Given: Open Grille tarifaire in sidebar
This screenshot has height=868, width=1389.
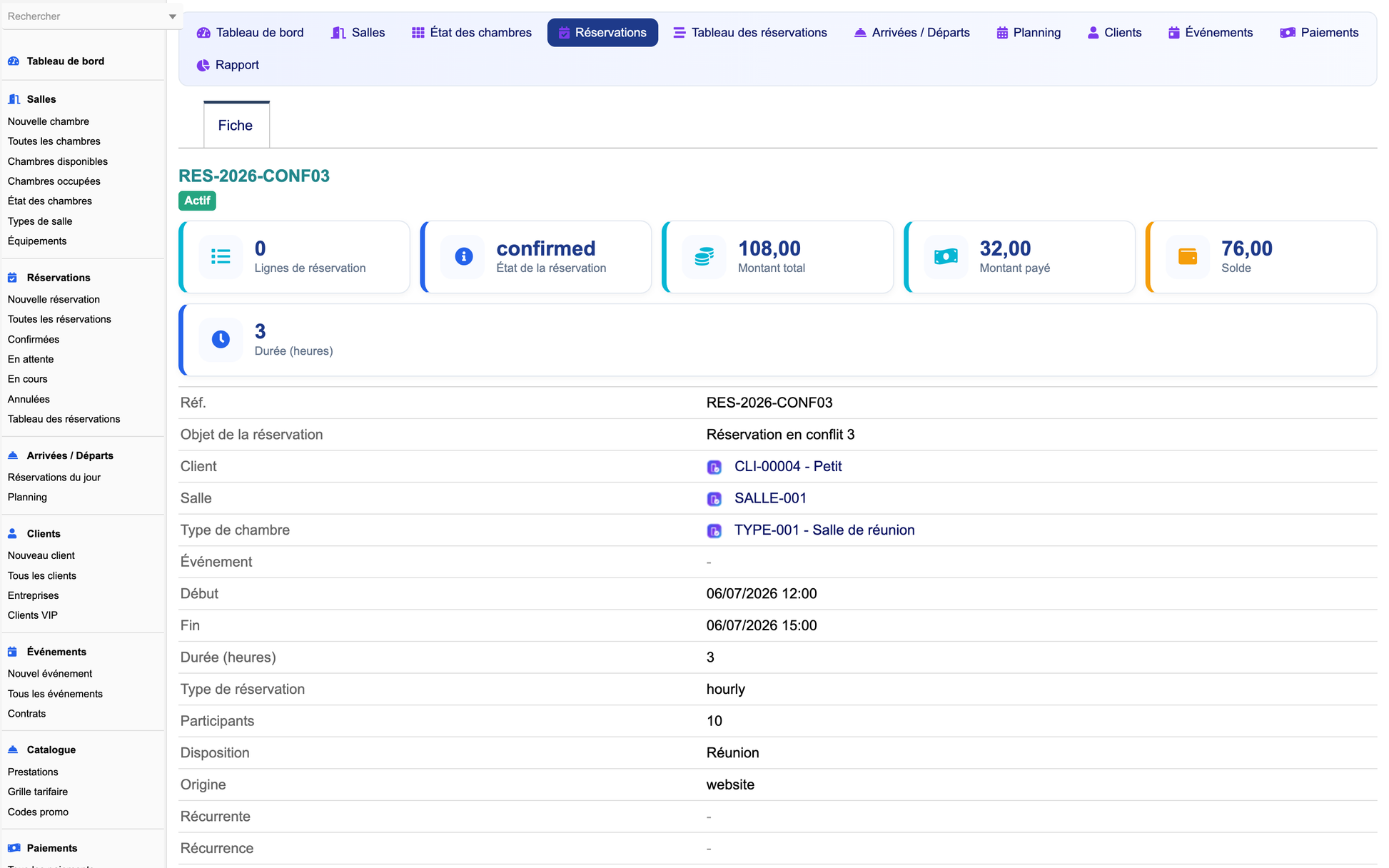Looking at the screenshot, I should [x=38, y=792].
